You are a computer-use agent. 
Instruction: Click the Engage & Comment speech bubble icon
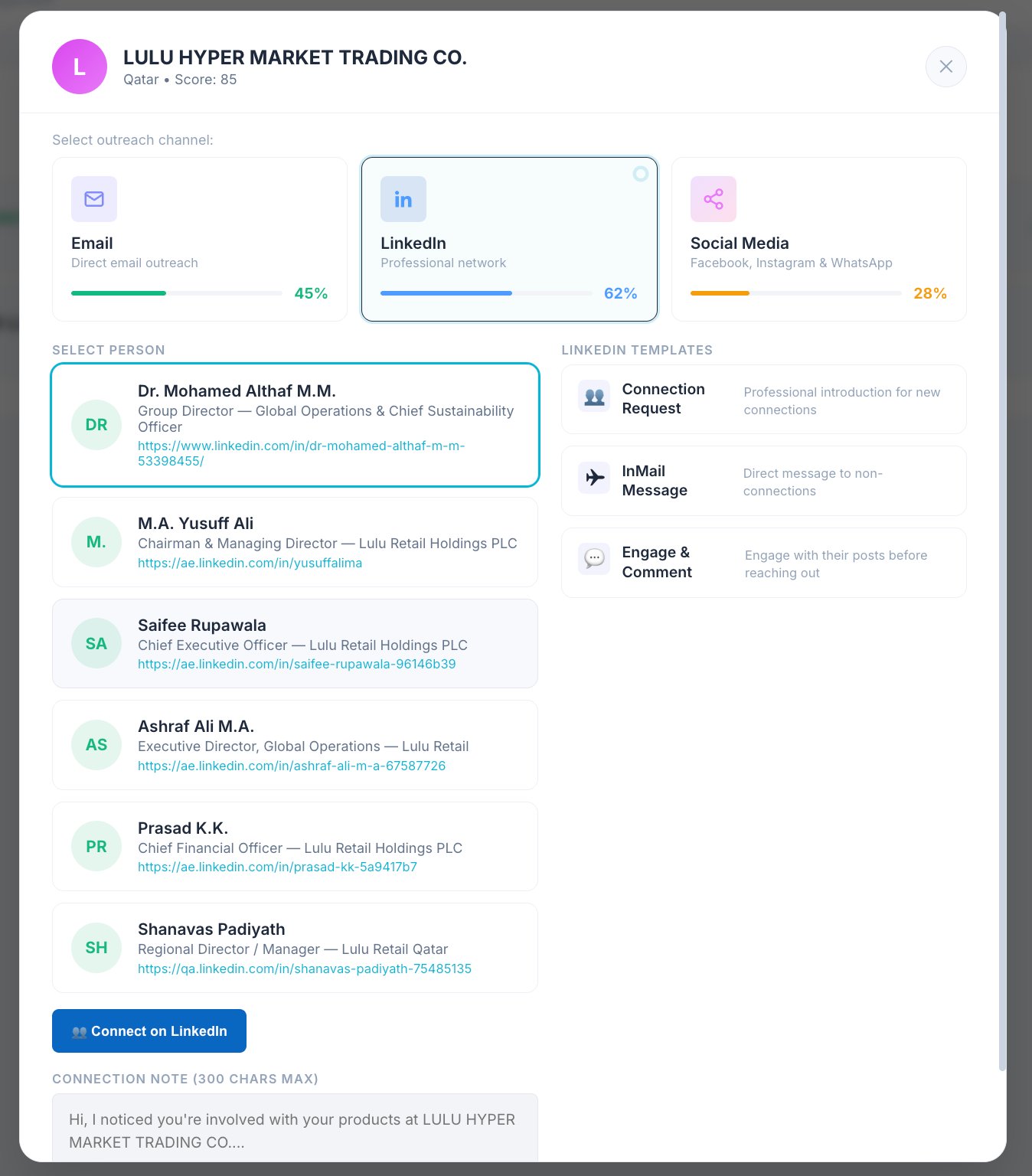coord(594,559)
